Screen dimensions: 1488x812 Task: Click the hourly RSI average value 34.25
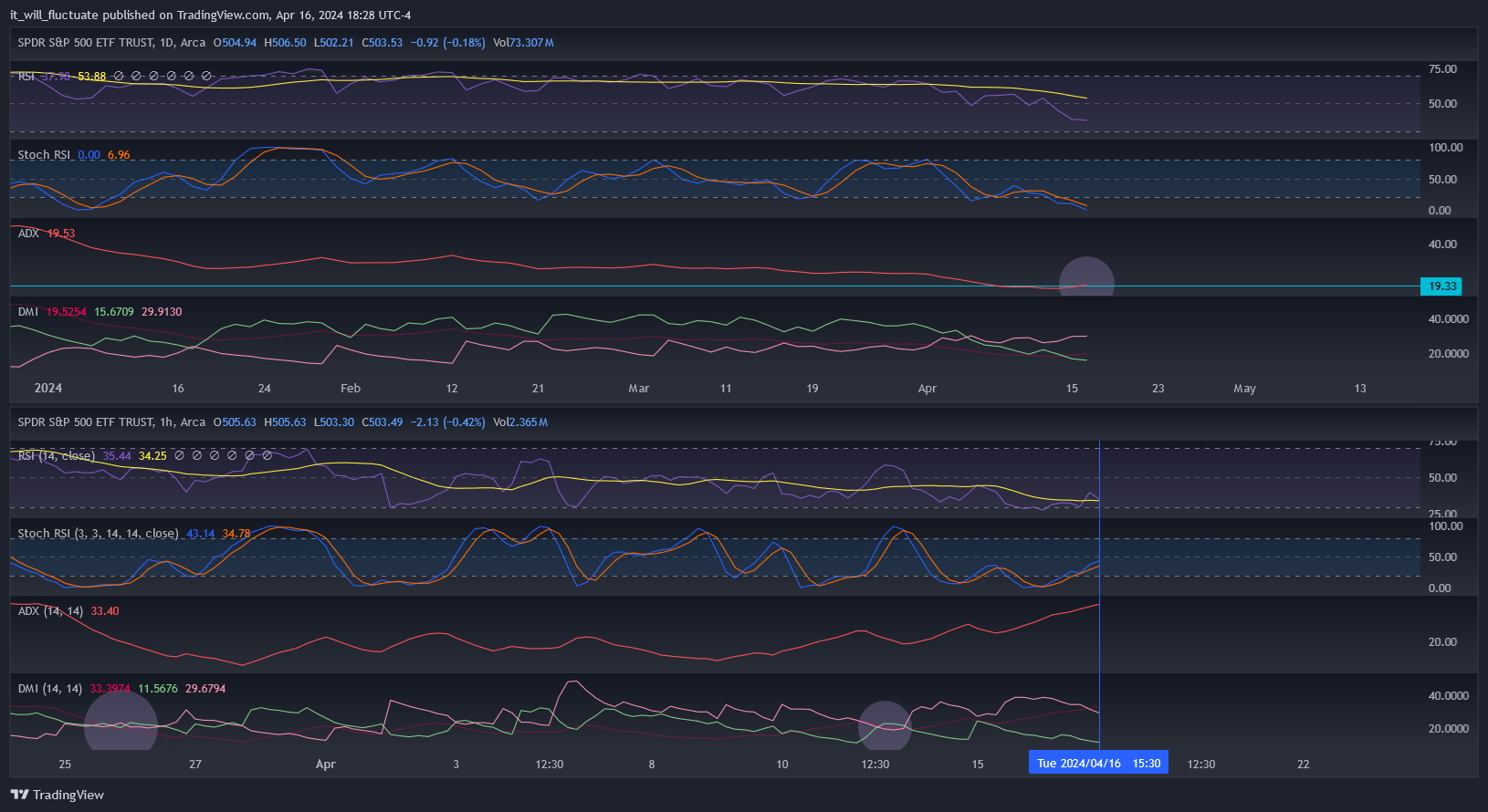[152, 456]
